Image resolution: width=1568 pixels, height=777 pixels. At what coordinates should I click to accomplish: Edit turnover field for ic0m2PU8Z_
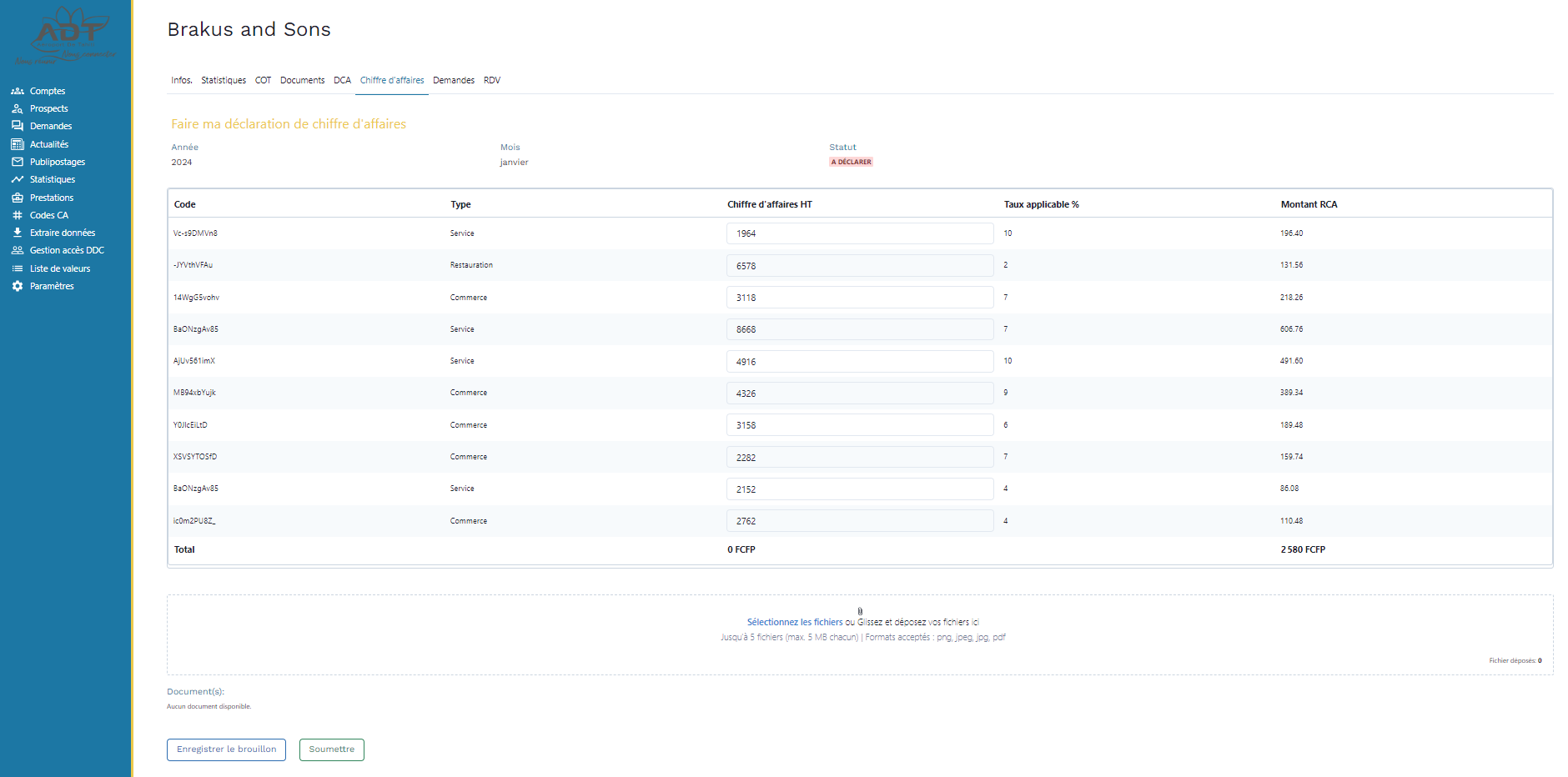click(x=860, y=521)
